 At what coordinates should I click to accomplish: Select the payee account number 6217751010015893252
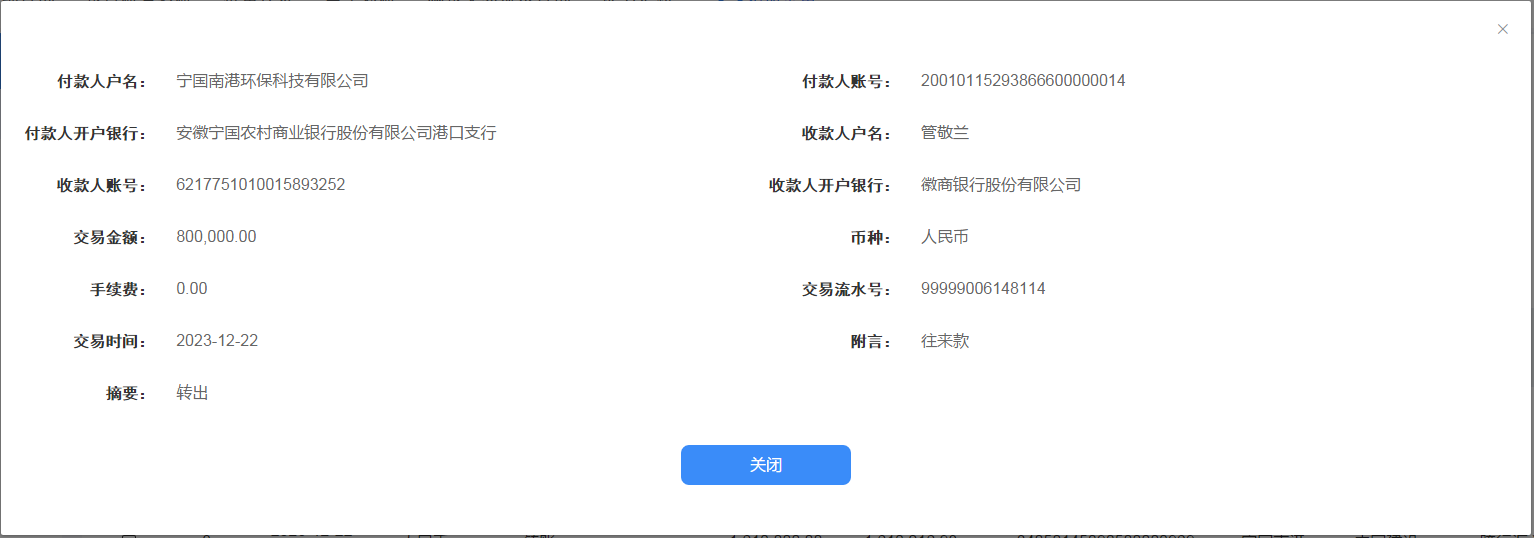click(x=260, y=185)
